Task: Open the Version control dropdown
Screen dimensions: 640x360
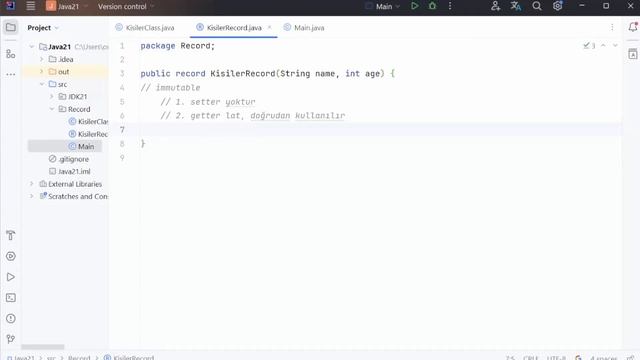Action: point(126,7)
